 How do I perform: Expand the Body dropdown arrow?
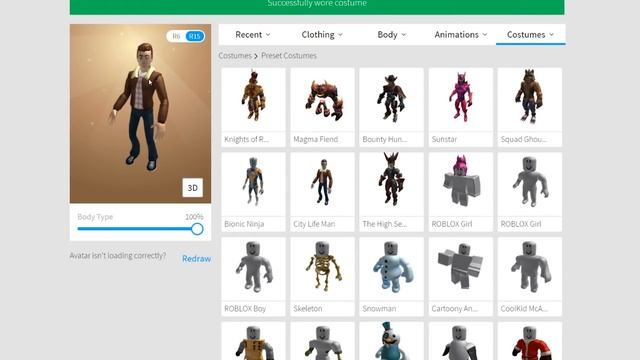[404, 35]
